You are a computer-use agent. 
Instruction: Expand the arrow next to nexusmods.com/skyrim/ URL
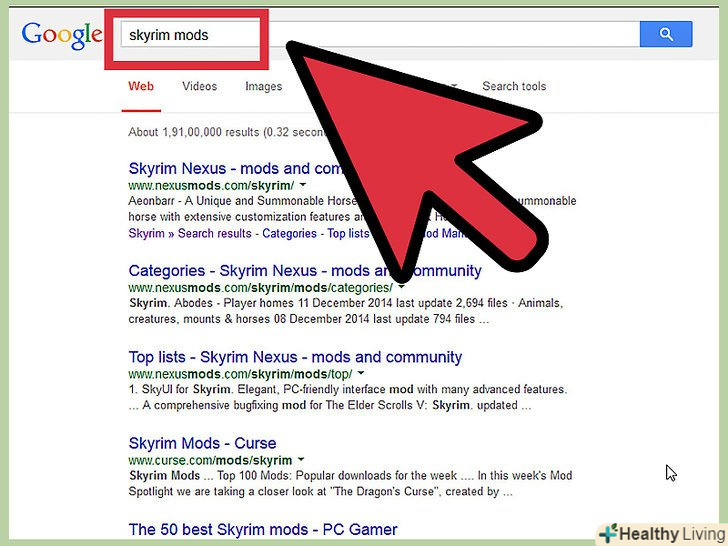[x=303, y=186]
